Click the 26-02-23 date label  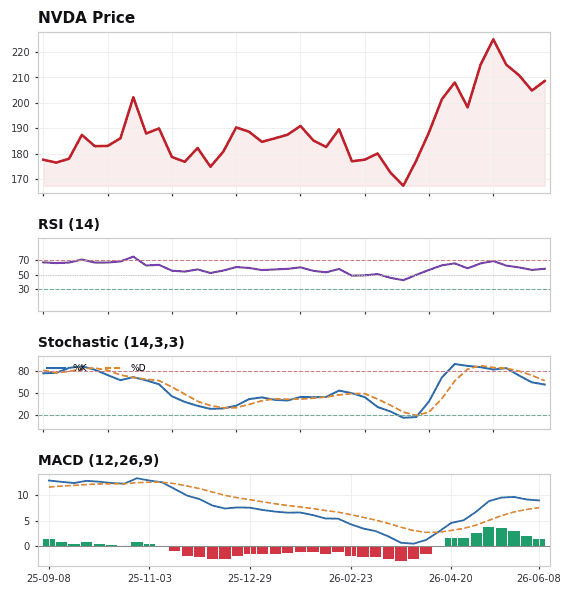351,579
